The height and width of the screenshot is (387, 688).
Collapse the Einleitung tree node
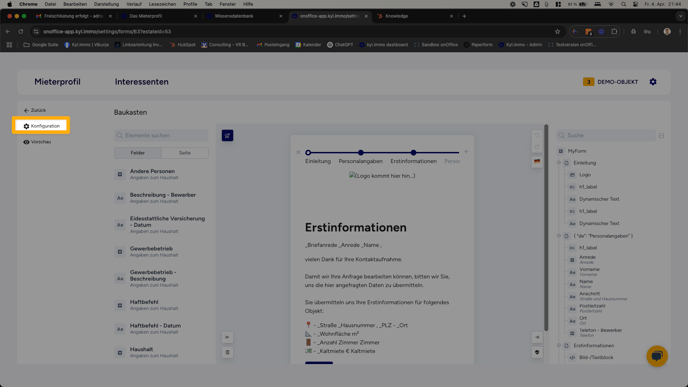click(559, 163)
